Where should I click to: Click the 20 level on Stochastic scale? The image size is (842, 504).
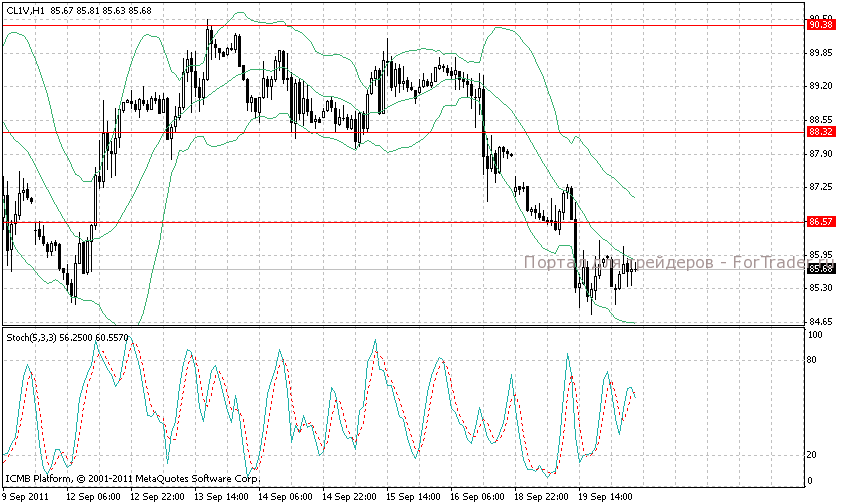(813, 455)
